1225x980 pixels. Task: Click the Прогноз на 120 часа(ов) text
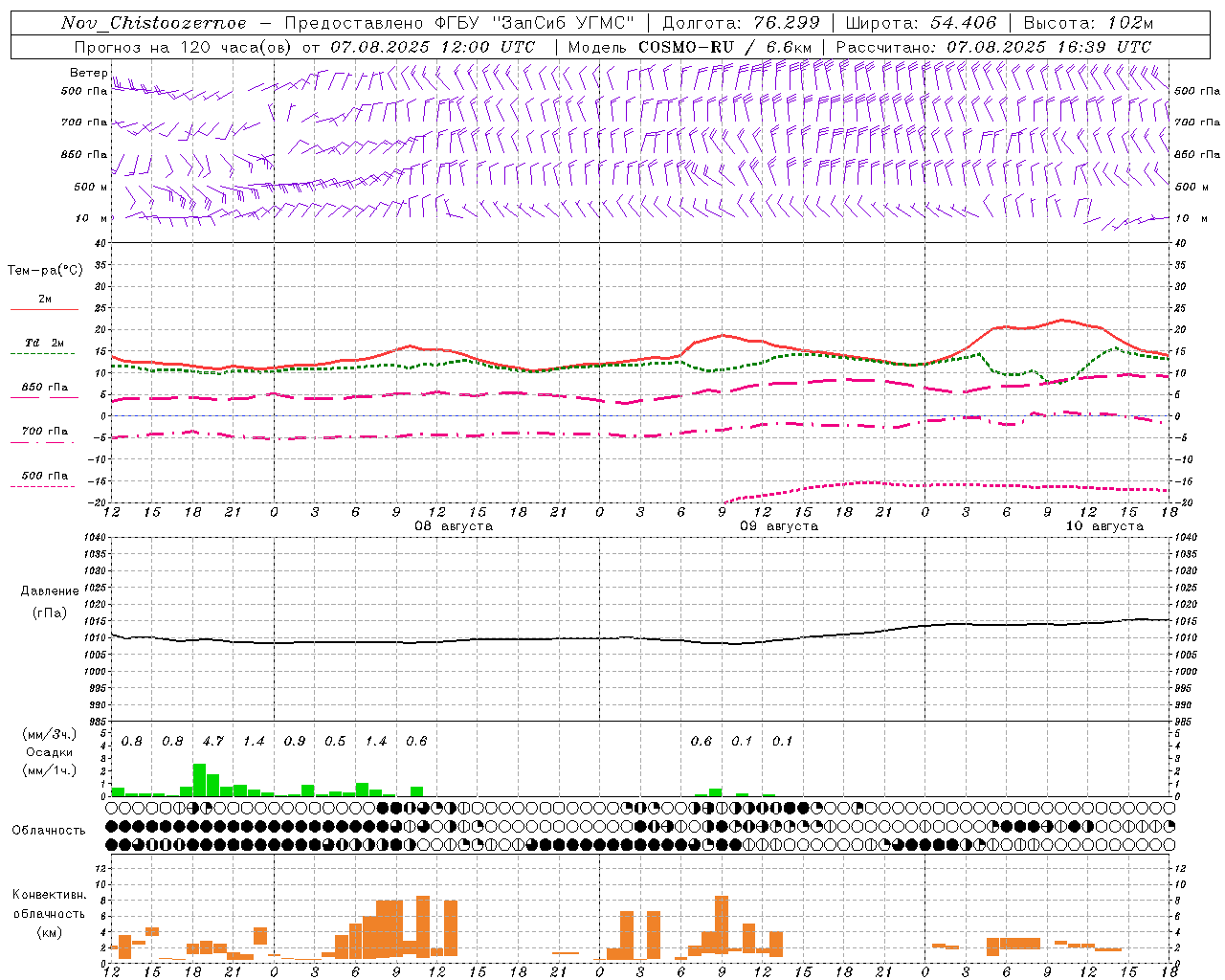point(184,47)
